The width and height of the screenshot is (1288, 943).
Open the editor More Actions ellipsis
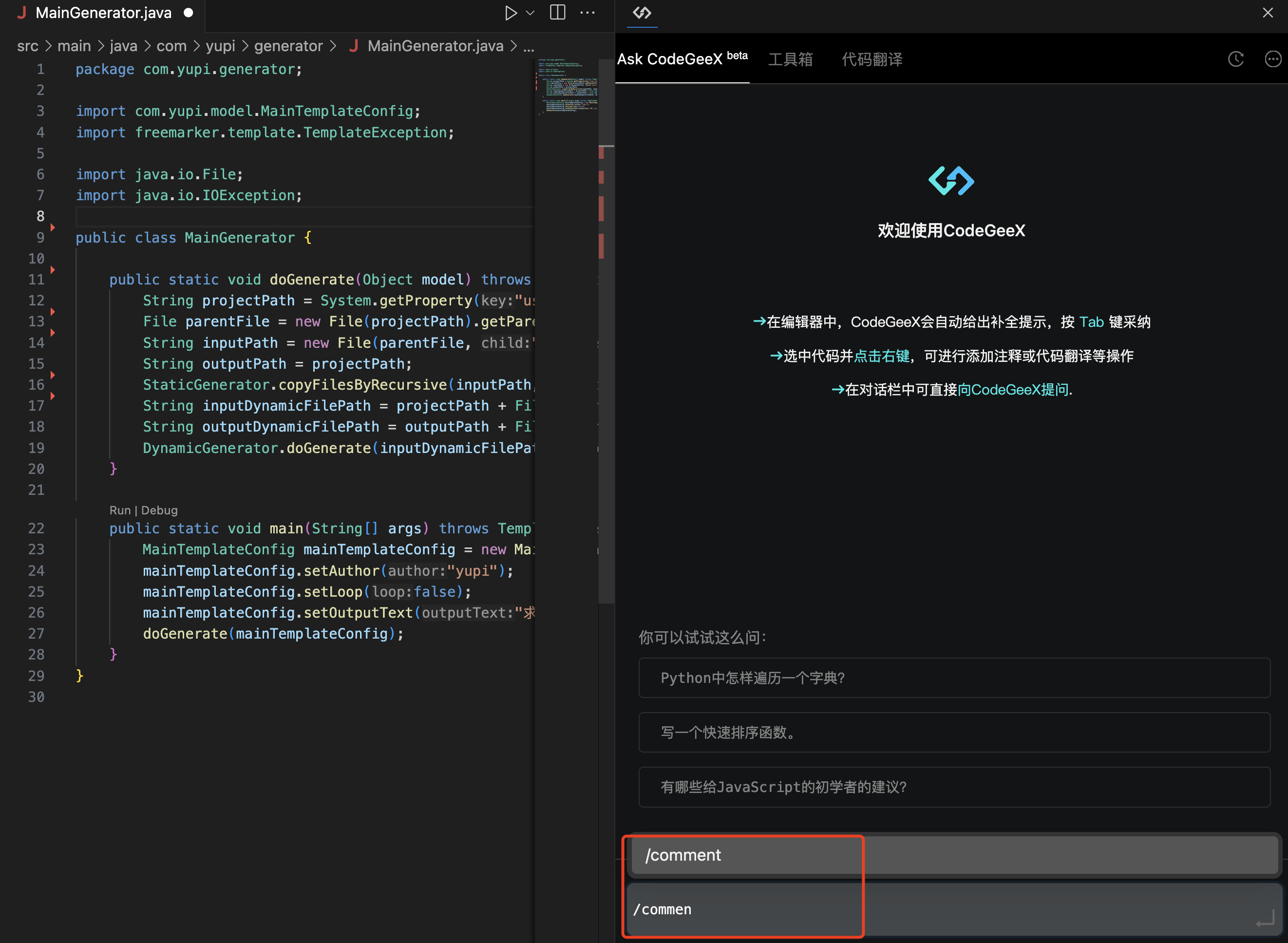pyautogui.click(x=587, y=13)
